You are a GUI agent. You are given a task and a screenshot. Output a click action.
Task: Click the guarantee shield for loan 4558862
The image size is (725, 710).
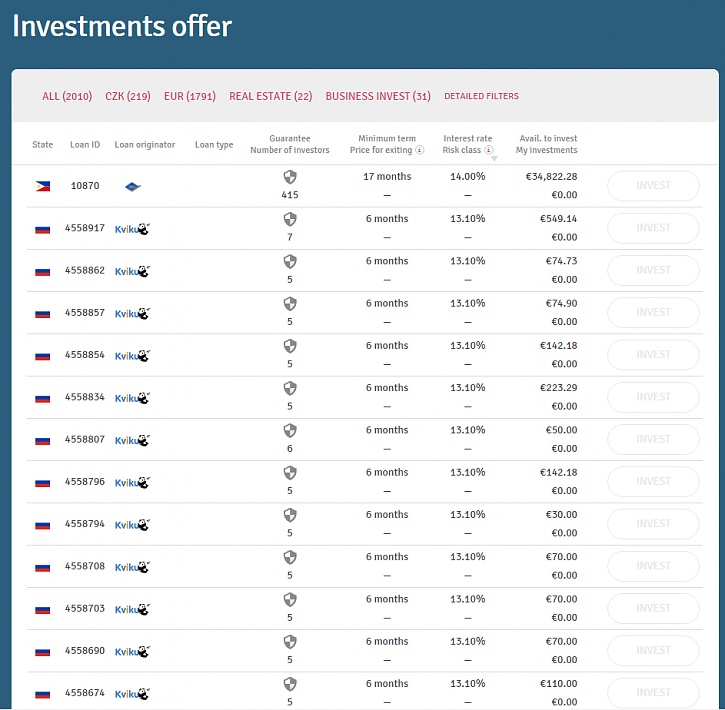pos(290,262)
